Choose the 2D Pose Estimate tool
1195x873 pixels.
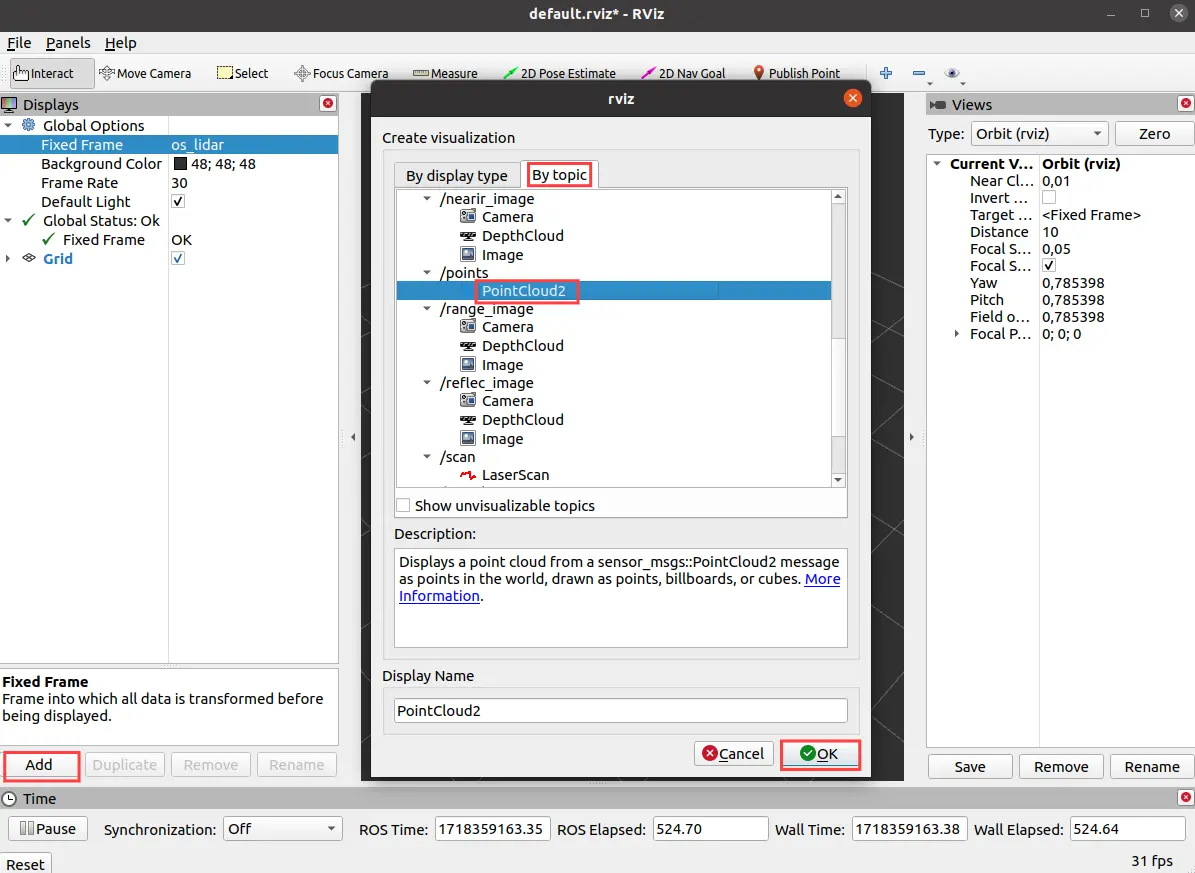[559, 73]
